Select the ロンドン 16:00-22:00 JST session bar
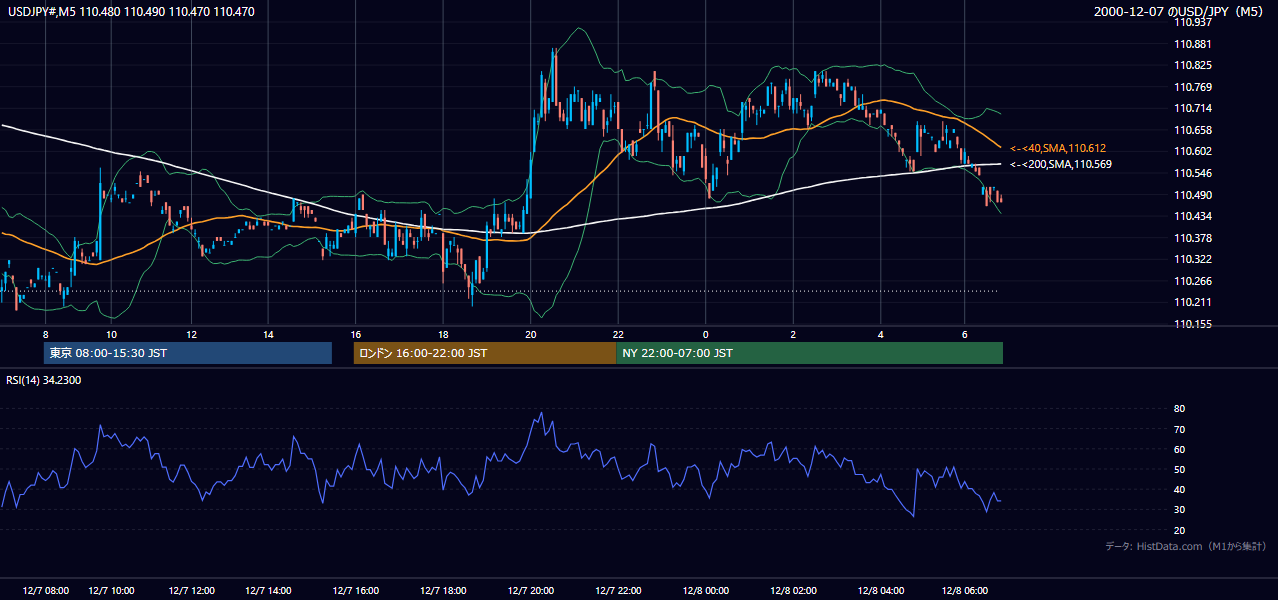The image size is (1278, 600). click(485, 353)
